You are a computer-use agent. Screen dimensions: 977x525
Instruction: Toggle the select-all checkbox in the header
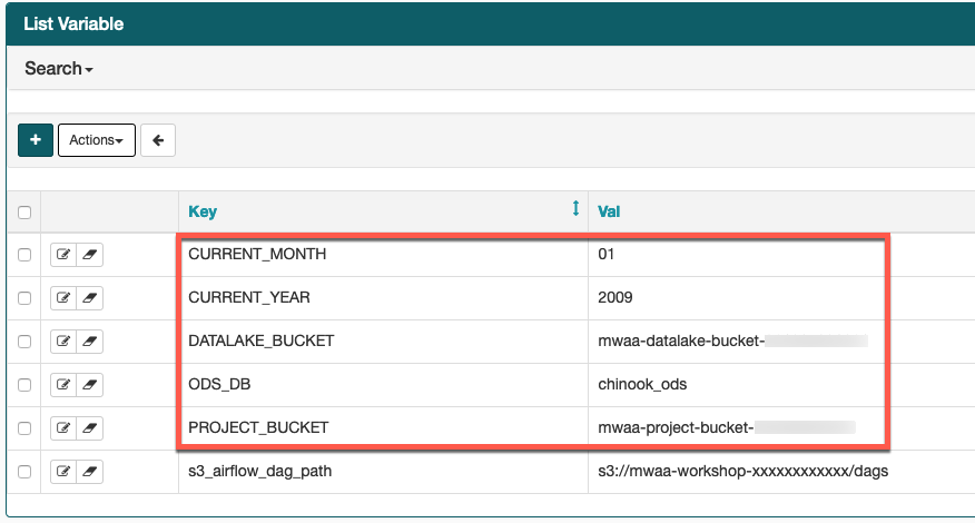pos(25,212)
